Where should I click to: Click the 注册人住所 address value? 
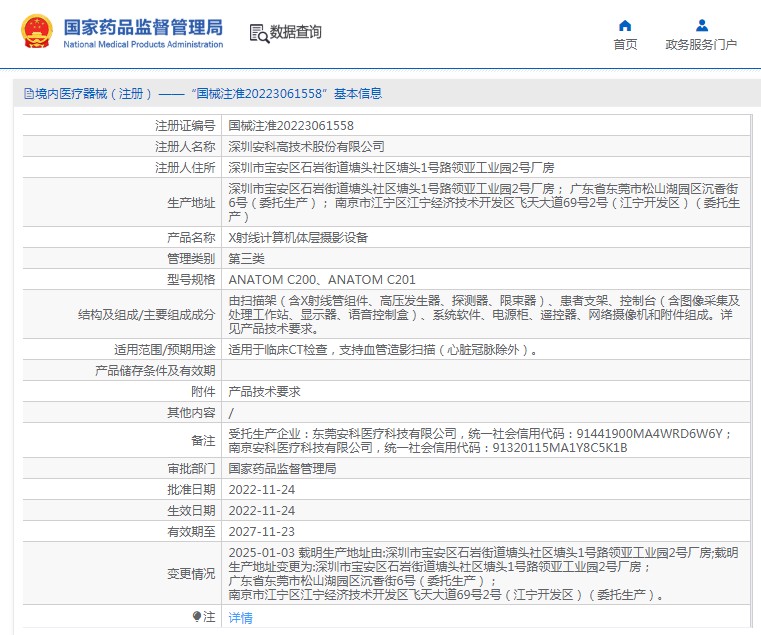click(x=391, y=167)
